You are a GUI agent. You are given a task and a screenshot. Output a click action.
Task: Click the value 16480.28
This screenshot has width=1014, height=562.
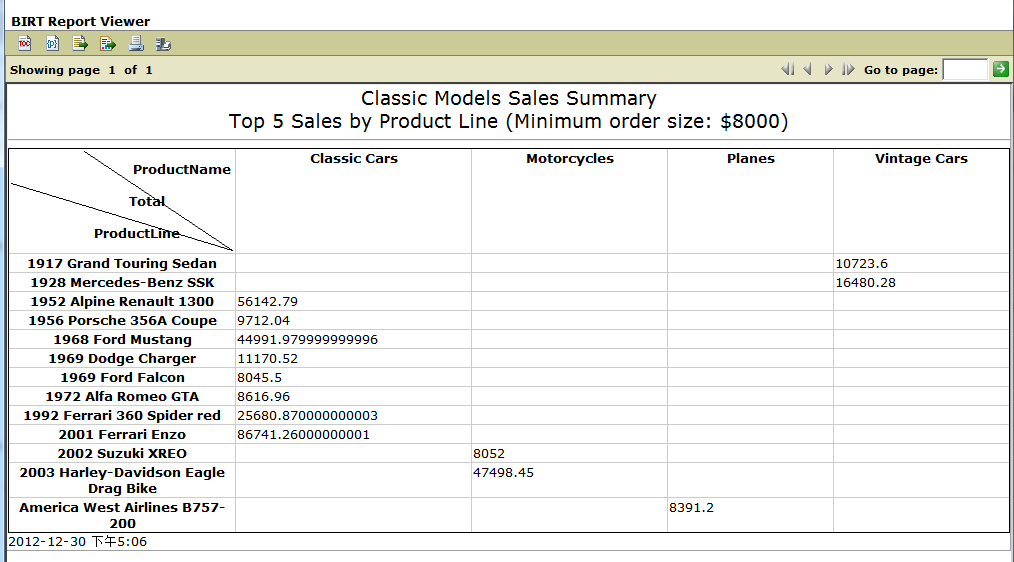(865, 282)
